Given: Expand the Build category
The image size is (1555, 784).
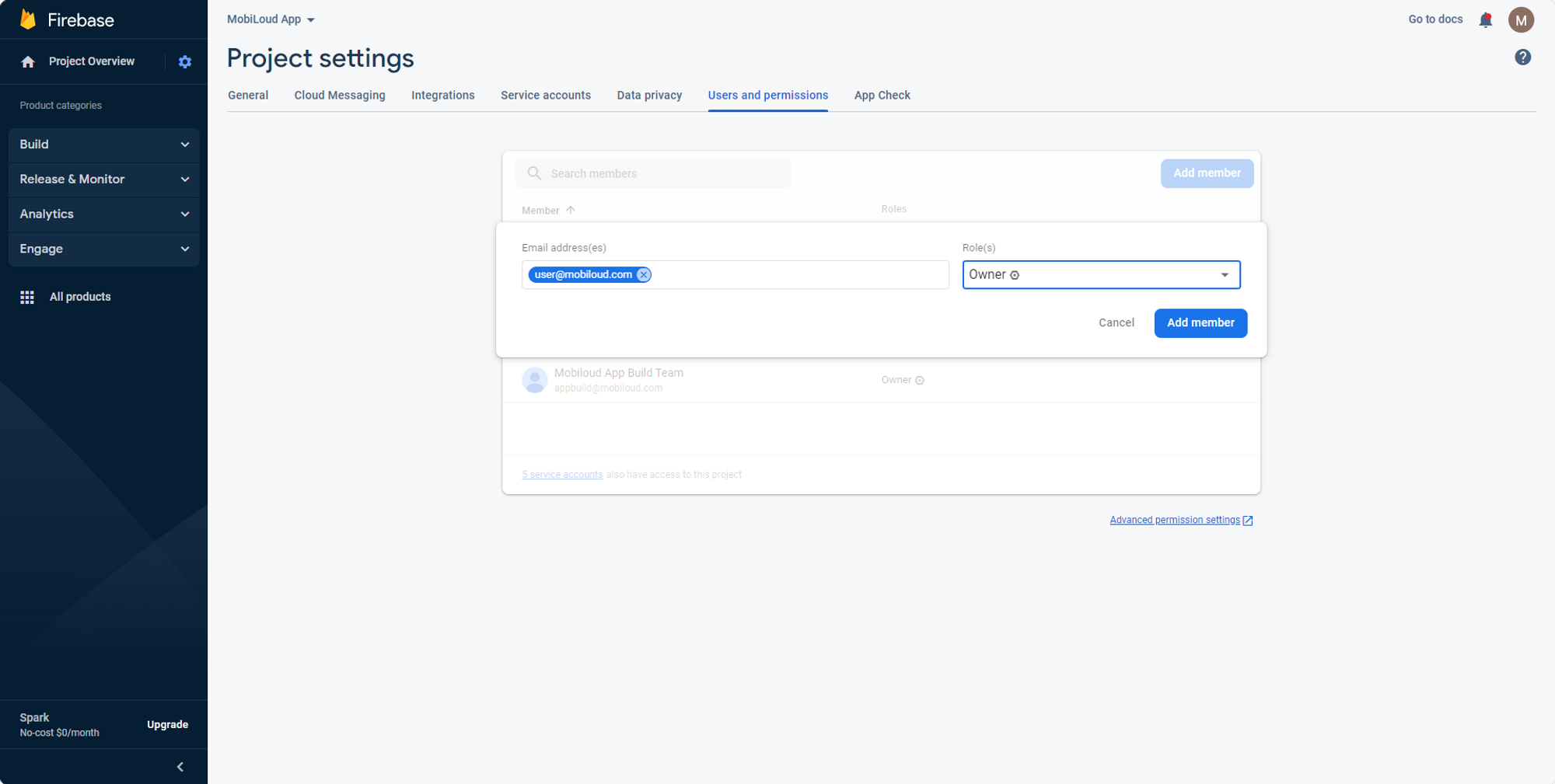Looking at the screenshot, I should click(x=104, y=145).
